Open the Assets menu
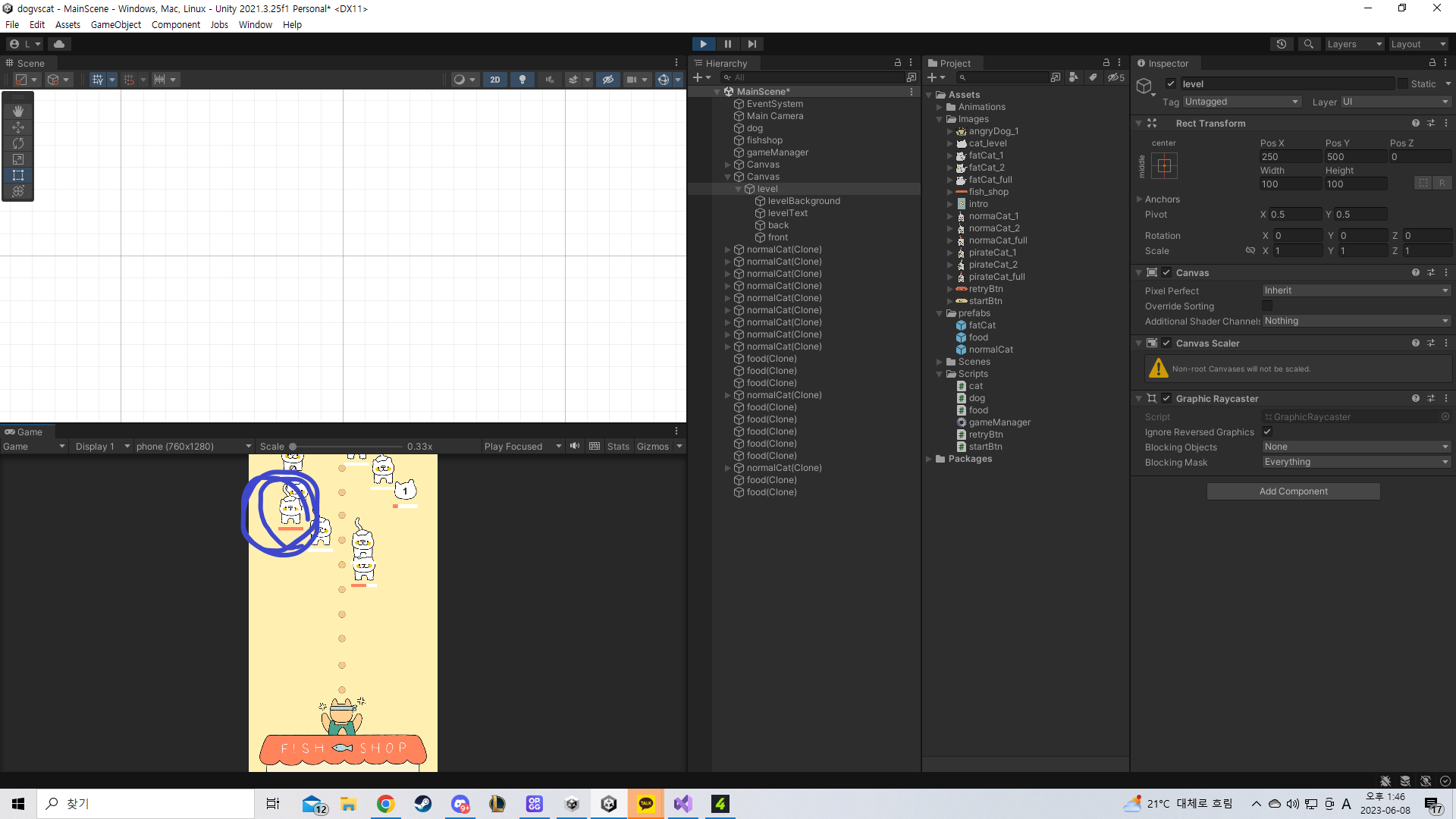1456x819 pixels. tap(67, 25)
